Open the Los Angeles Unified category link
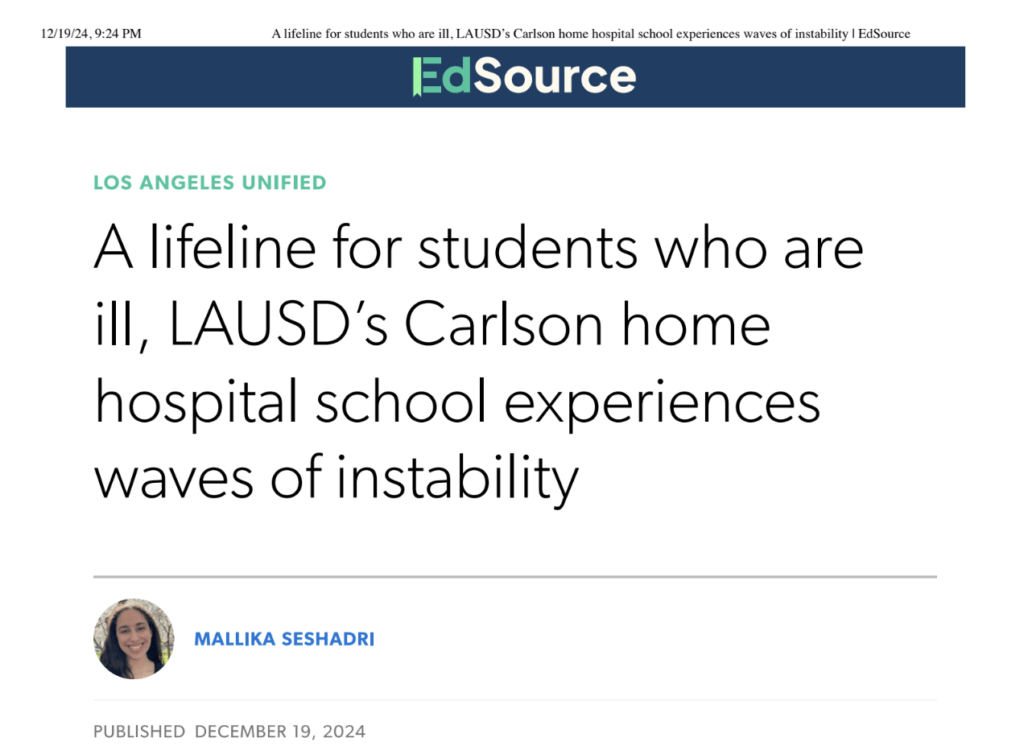The width and height of the screenshot is (1024, 750). click(210, 182)
